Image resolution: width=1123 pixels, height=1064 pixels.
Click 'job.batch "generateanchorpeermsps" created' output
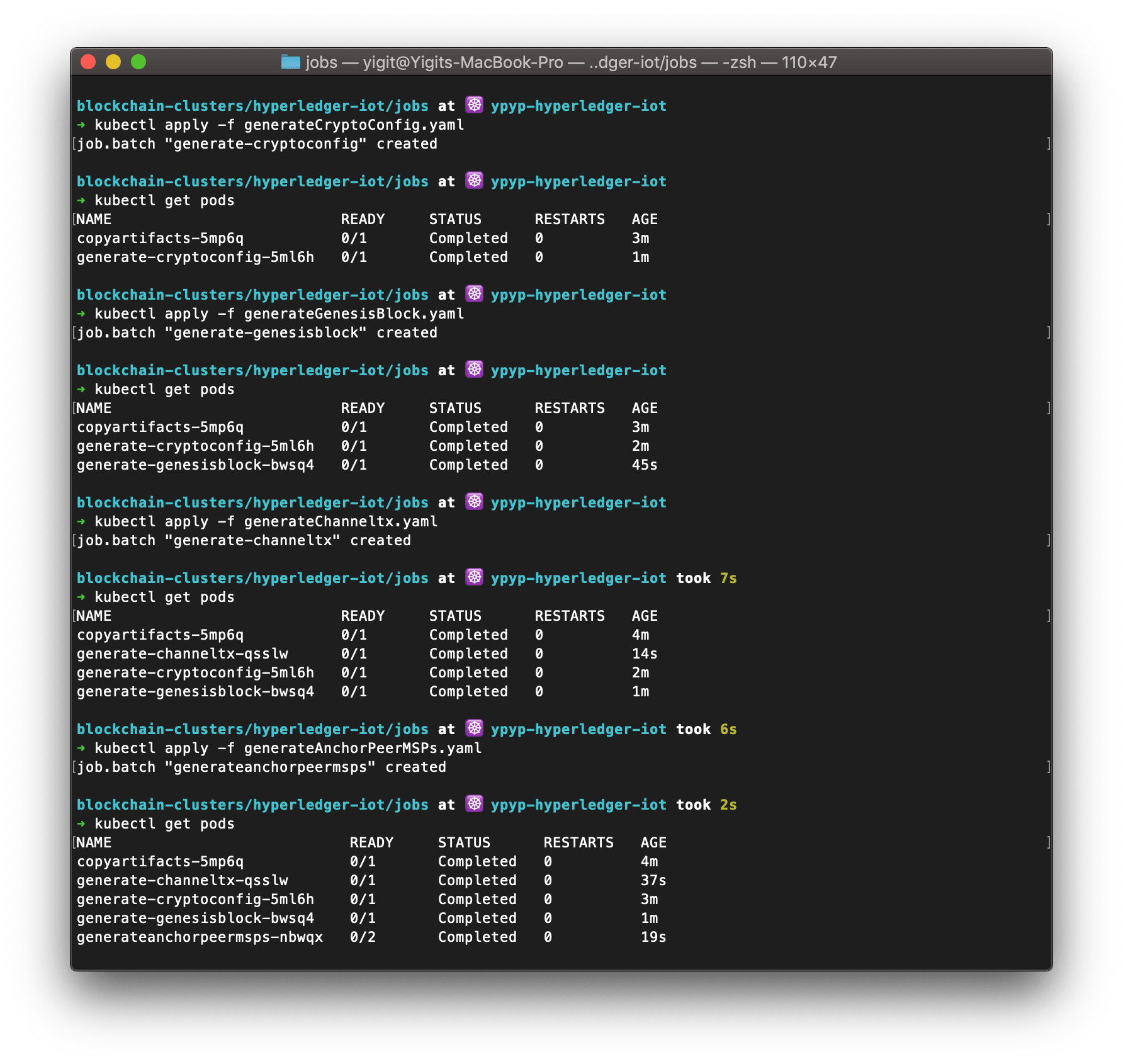coord(261,767)
